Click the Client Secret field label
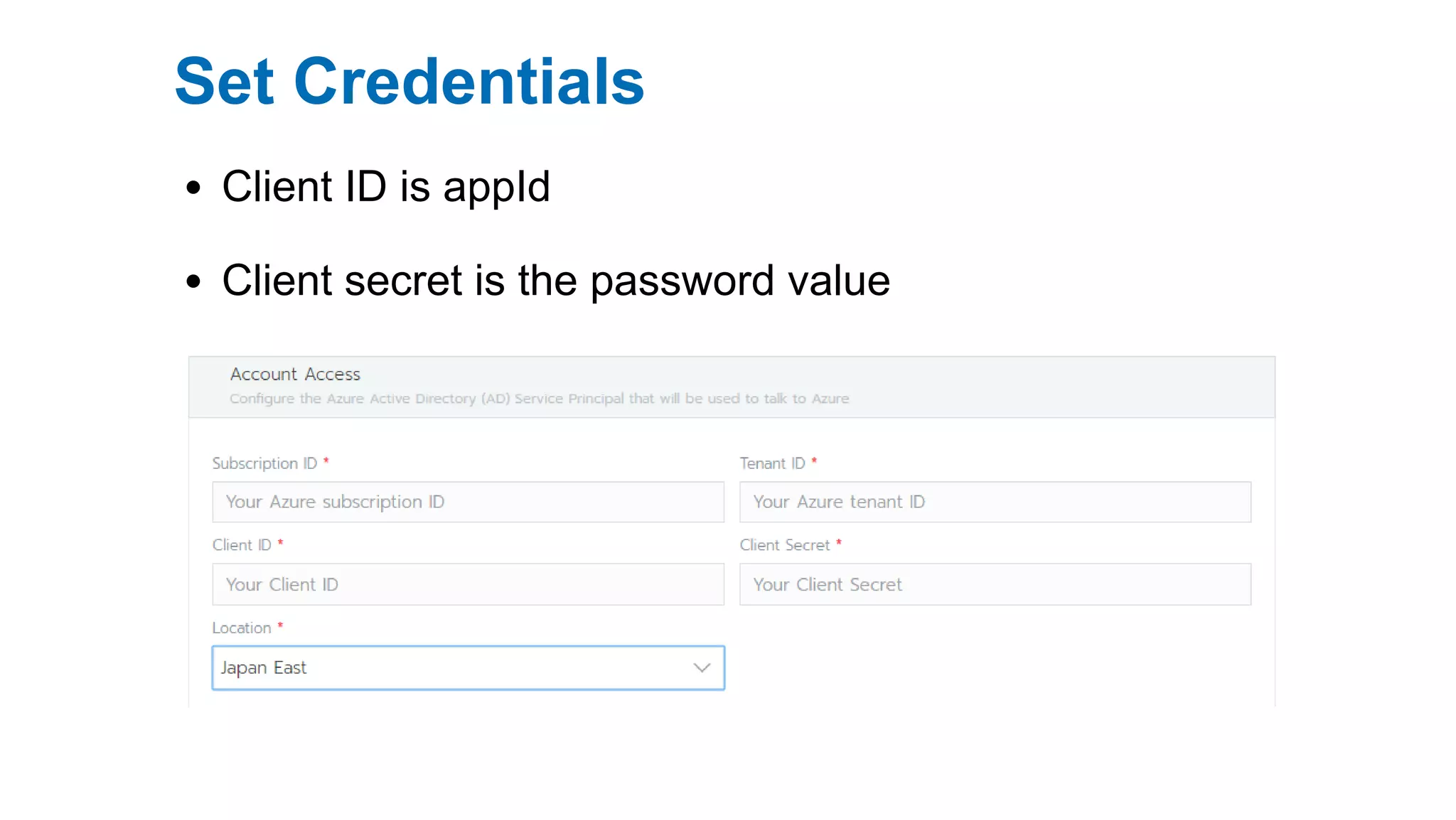The width and height of the screenshot is (1456, 820). click(784, 545)
